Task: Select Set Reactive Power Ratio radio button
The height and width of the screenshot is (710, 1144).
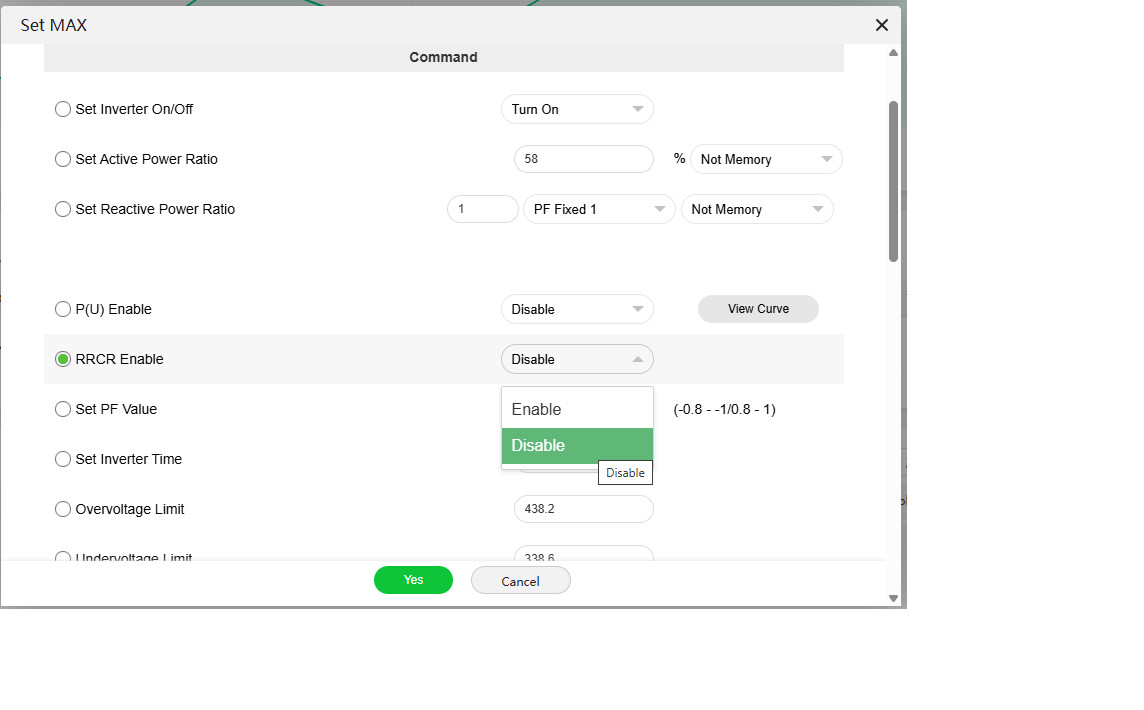Action: [x=63, y=209]
